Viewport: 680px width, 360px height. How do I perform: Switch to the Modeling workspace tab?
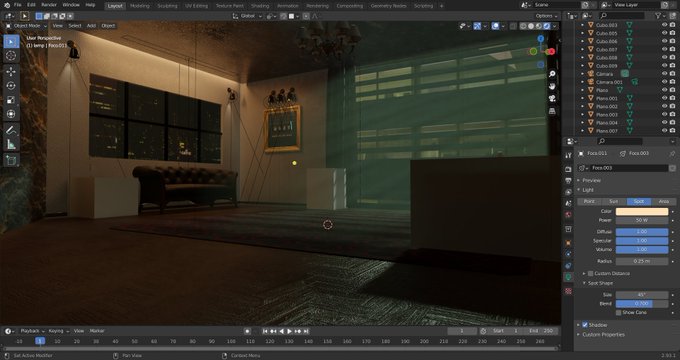(140, 6)
